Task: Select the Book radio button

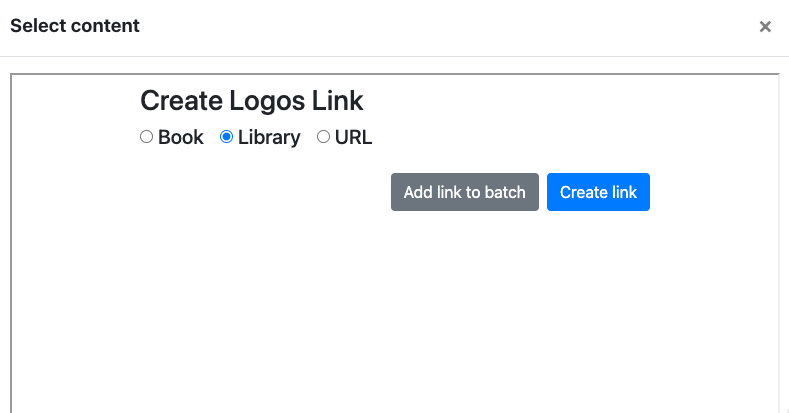Action: (x=146, y=137)
